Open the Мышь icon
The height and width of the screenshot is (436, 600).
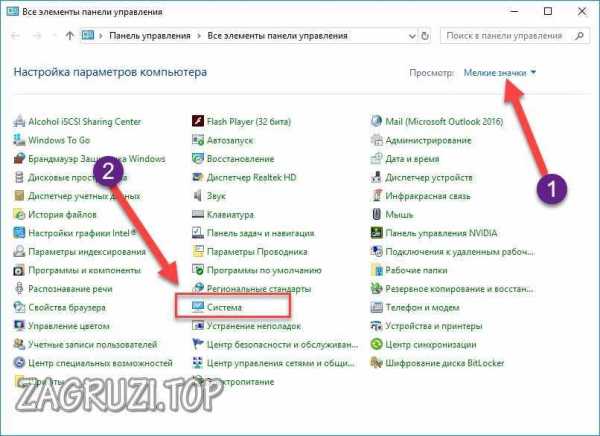[377, 214]
